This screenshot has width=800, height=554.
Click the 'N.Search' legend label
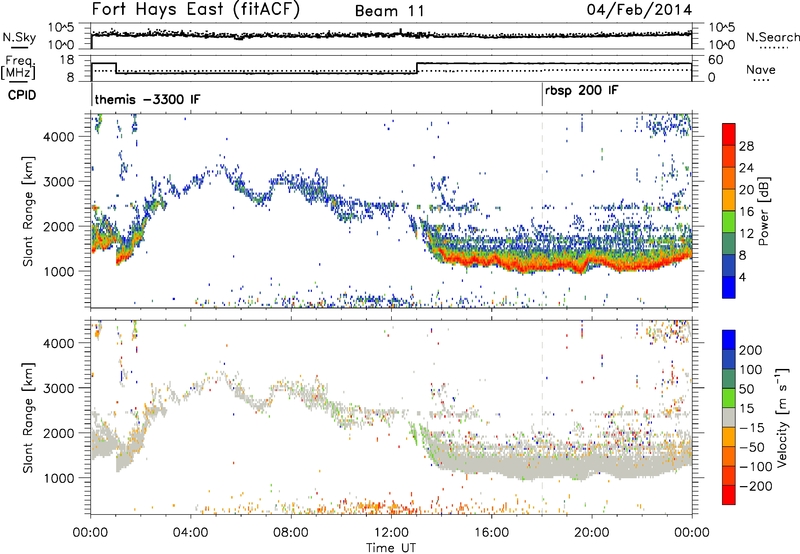[x=772, y=37]
